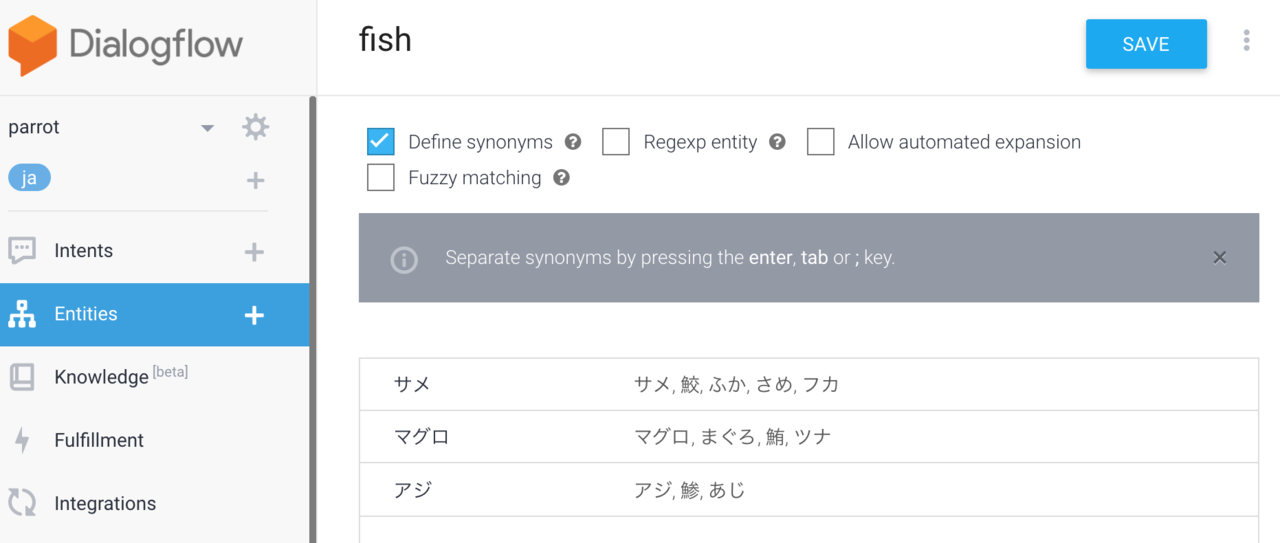Create new intent with plus icon
The image size is (1280, 543).
point(254,252)
